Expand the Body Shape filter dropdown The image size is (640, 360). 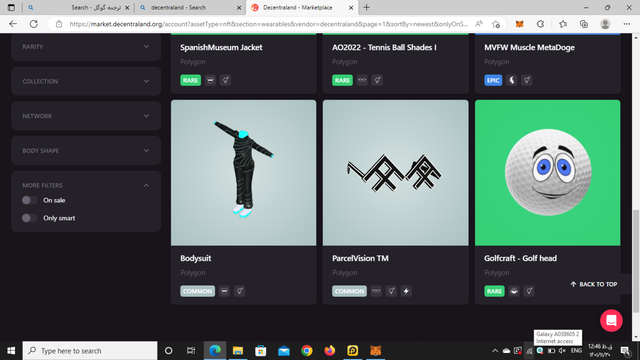[x=86, y=151]
